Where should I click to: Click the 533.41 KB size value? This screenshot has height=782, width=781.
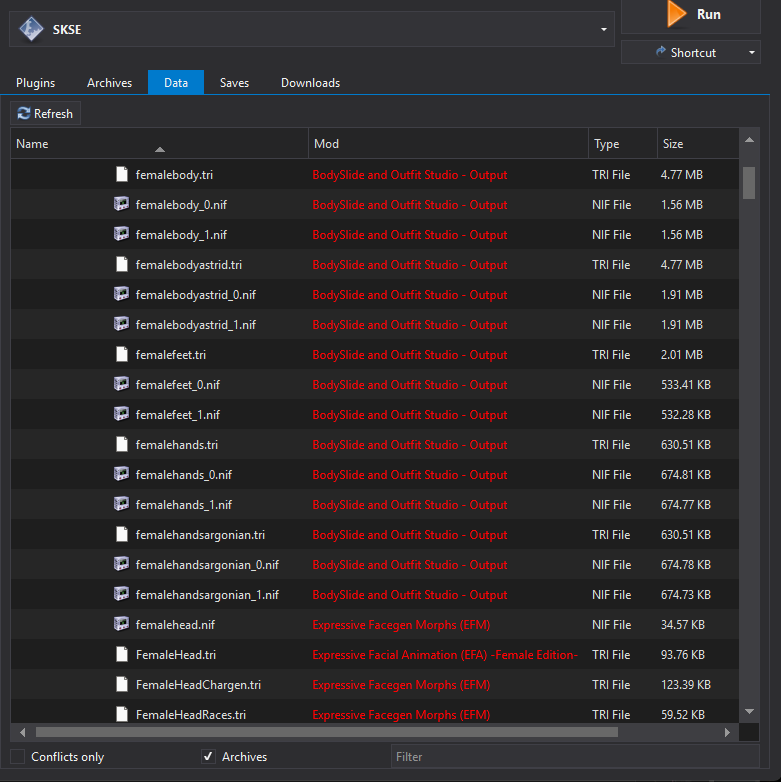tap(686, 385)
